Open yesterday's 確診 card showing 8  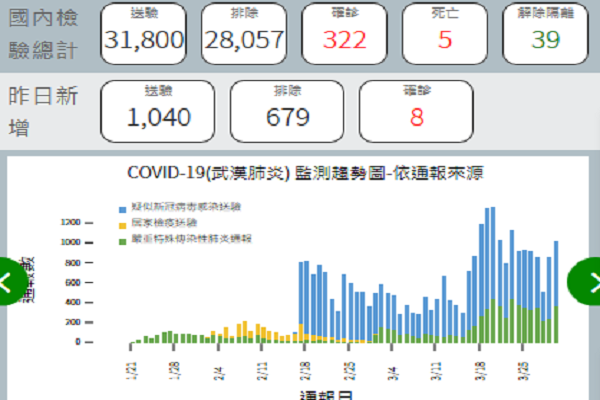pos(416,110)
